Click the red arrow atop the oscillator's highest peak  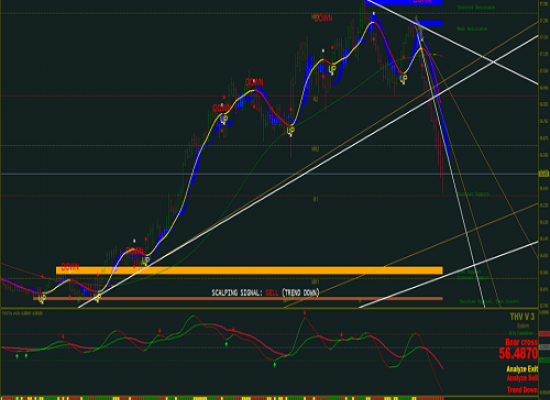[305, 313]
